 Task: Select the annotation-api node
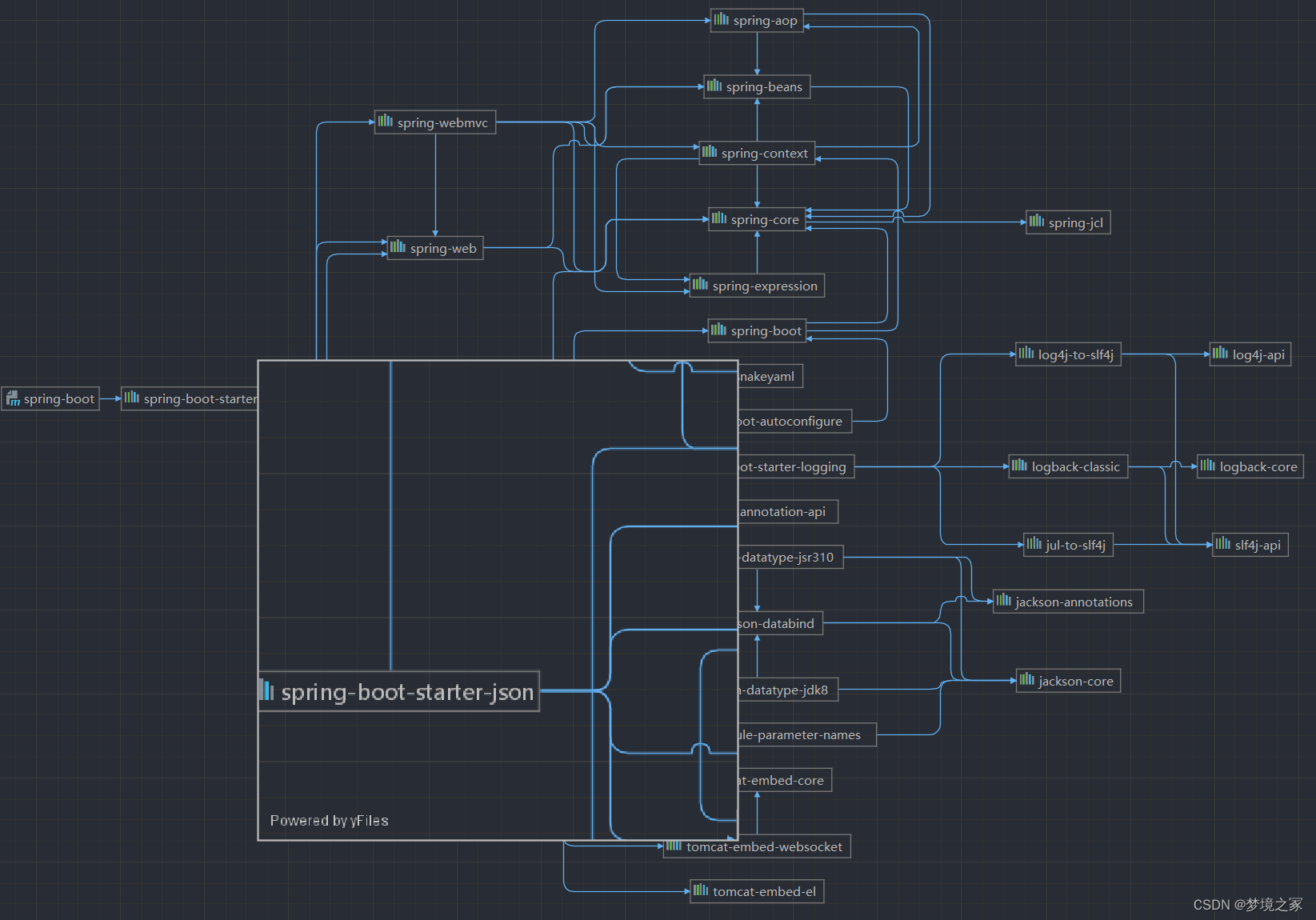tap(788, 511)
